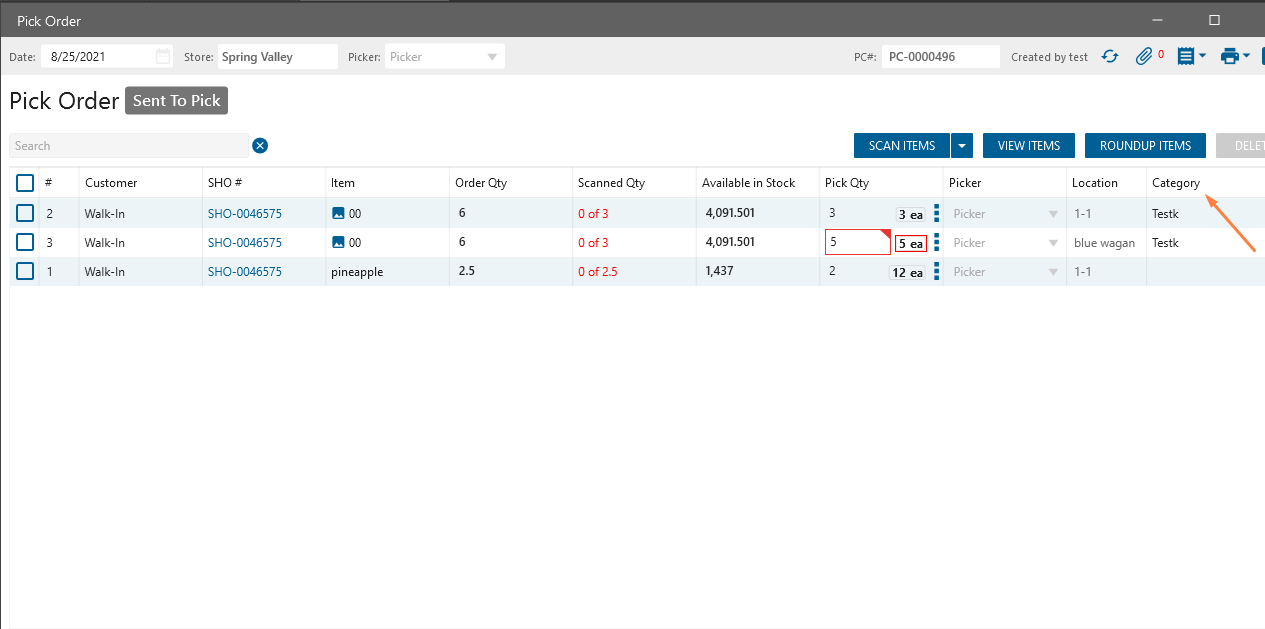This screenshot has width=1265, height=629.
Task: Check the checkbox for pineapple row
Action: [x=25, y=271]
